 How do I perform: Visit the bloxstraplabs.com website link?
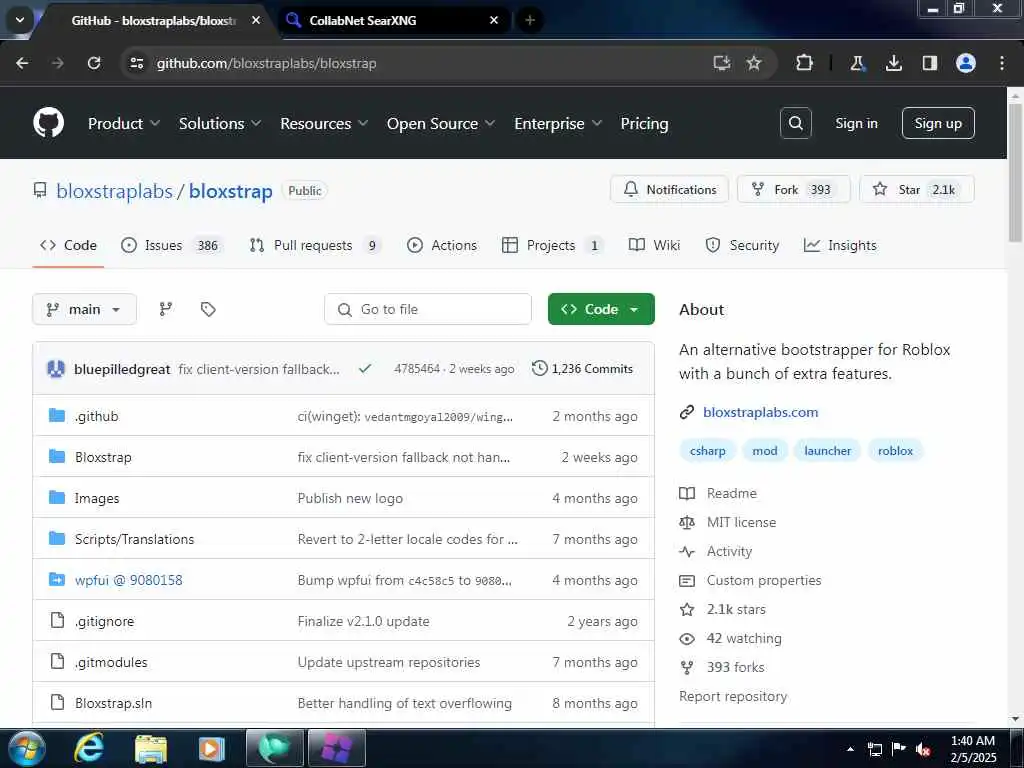(760, 412)
